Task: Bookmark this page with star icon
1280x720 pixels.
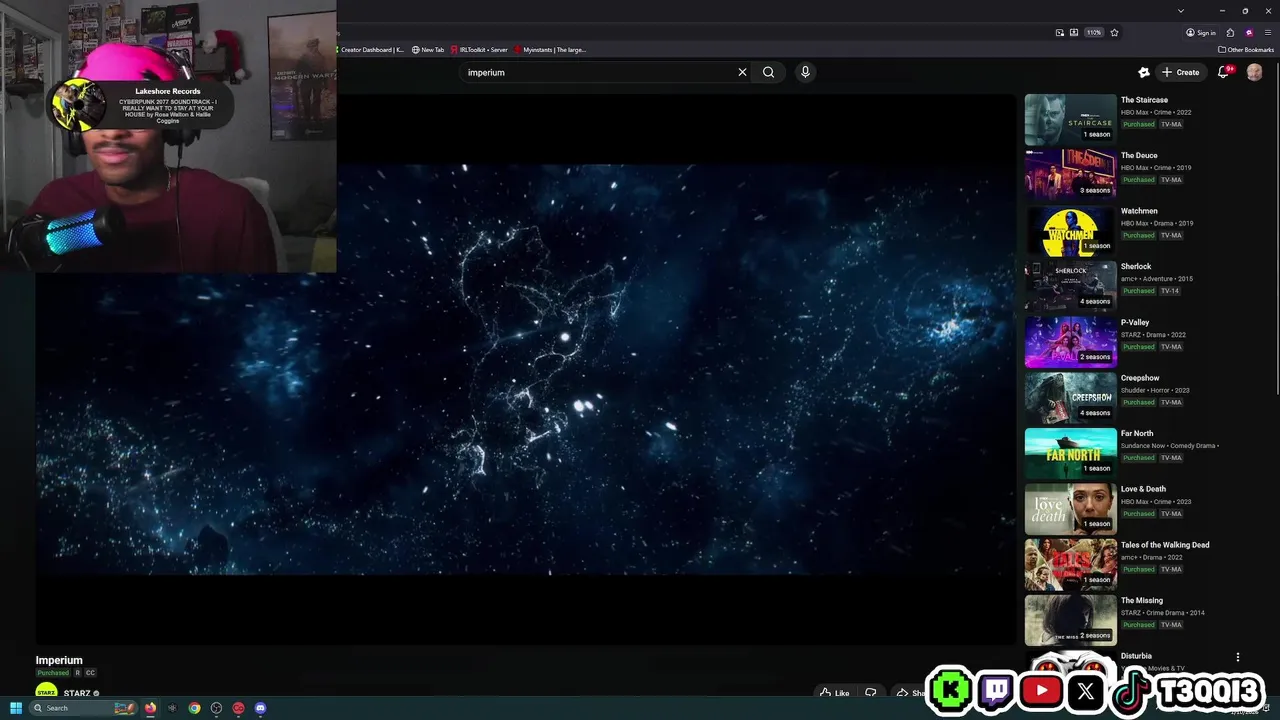Action: click(x=1114, y=32)
